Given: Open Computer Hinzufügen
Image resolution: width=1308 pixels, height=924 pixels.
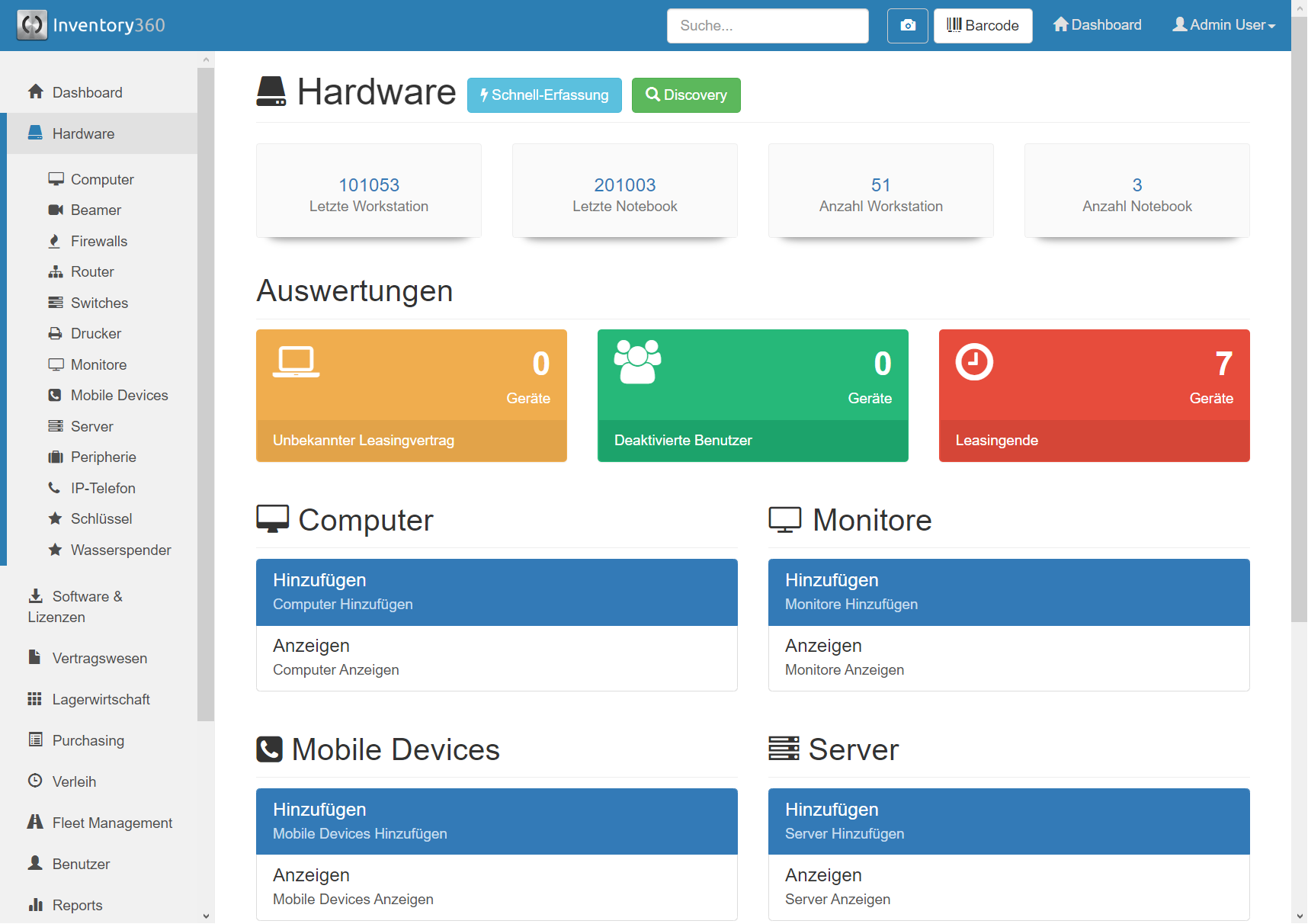Looking at the screenshot, I should pyautogui.click(x=496, y=592).
